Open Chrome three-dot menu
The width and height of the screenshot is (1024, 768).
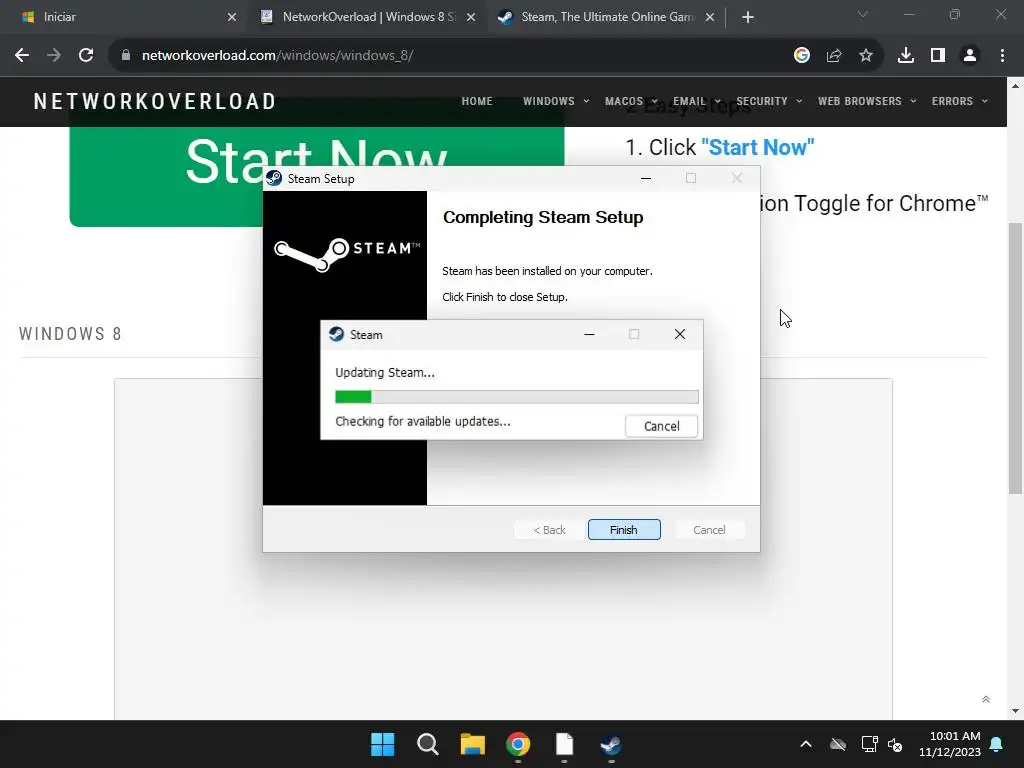click(x=1002, y=56)
